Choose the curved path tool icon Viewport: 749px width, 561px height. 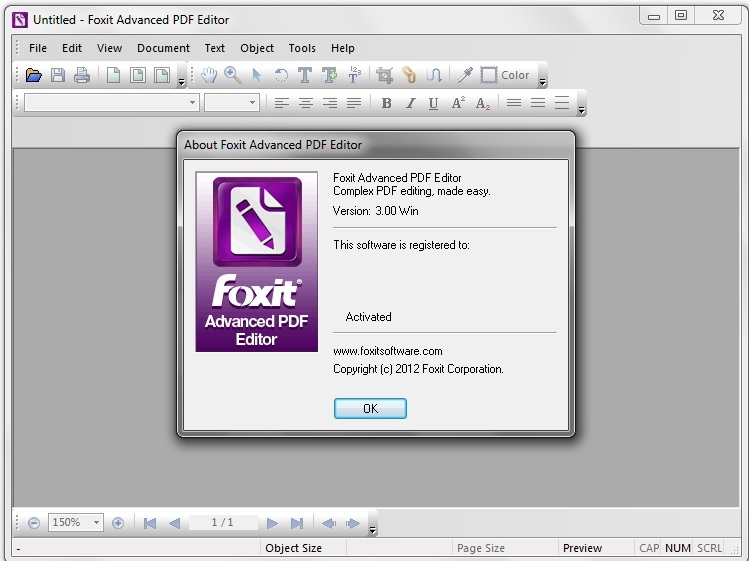point(433,75)
